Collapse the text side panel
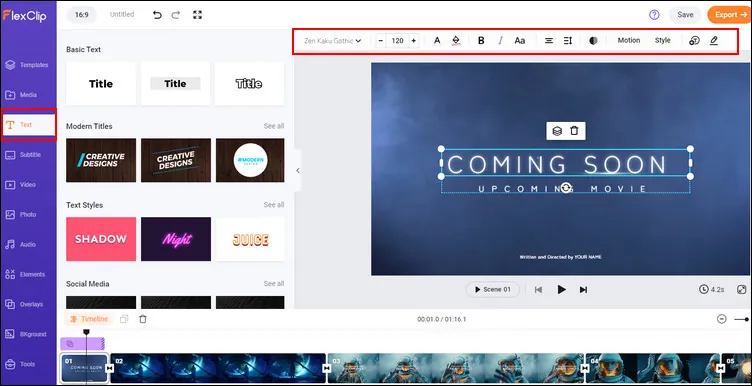This screenshot has width=752, height=386. (298, 170)
